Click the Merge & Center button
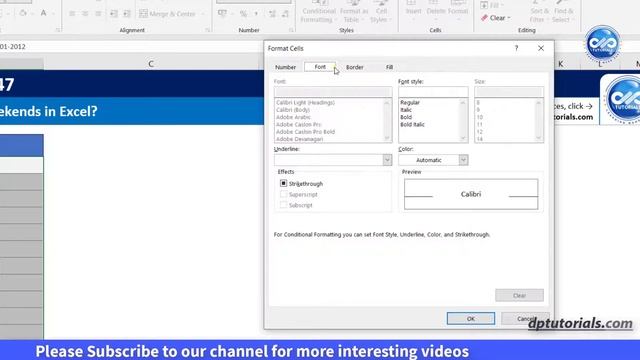Viewport: 640px width, 360px height. pos(167,14)
